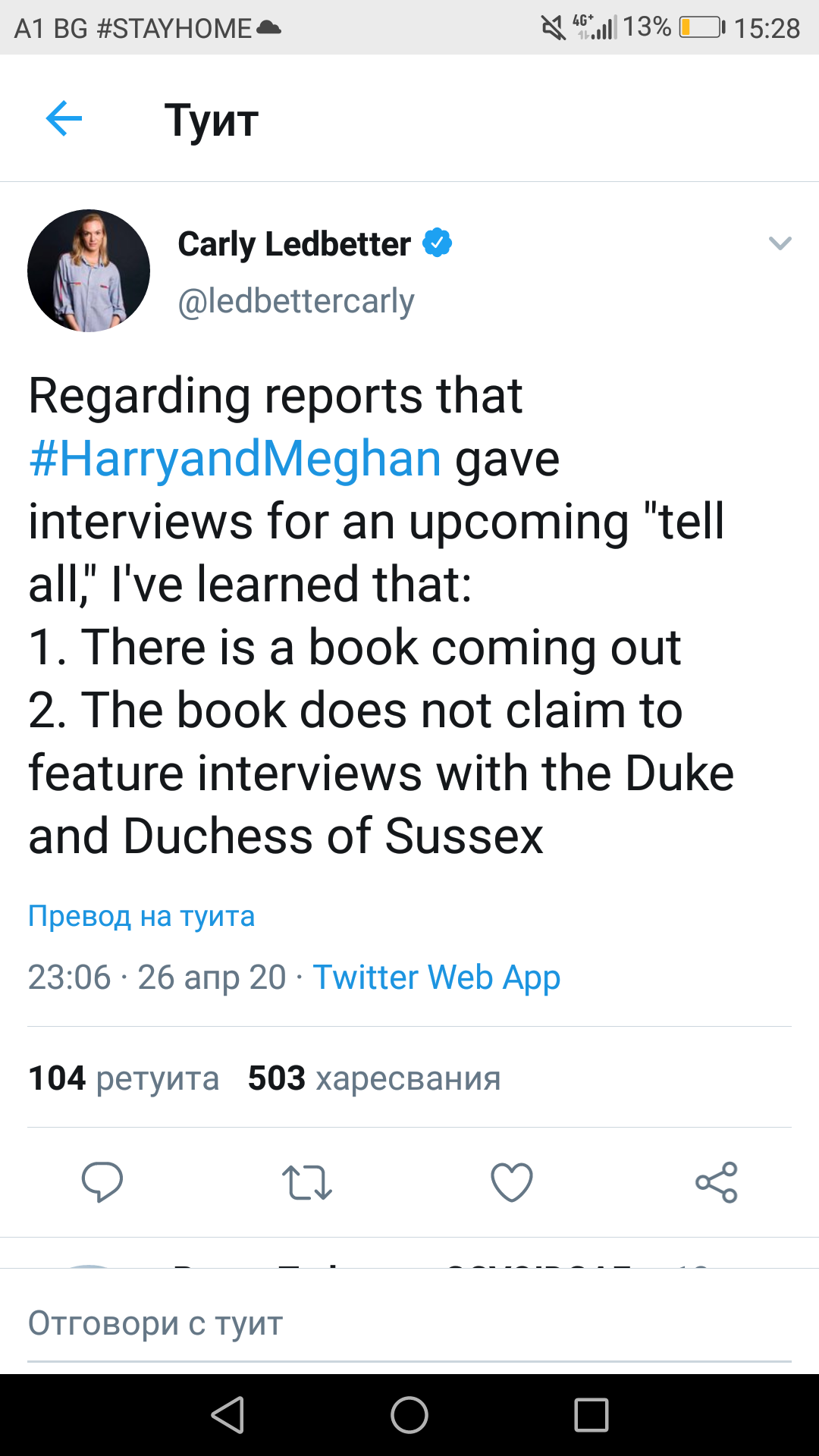Tap the verified badge next to Carly Ledbetter
Viewport: 819px width, 1456px height.
437,243
